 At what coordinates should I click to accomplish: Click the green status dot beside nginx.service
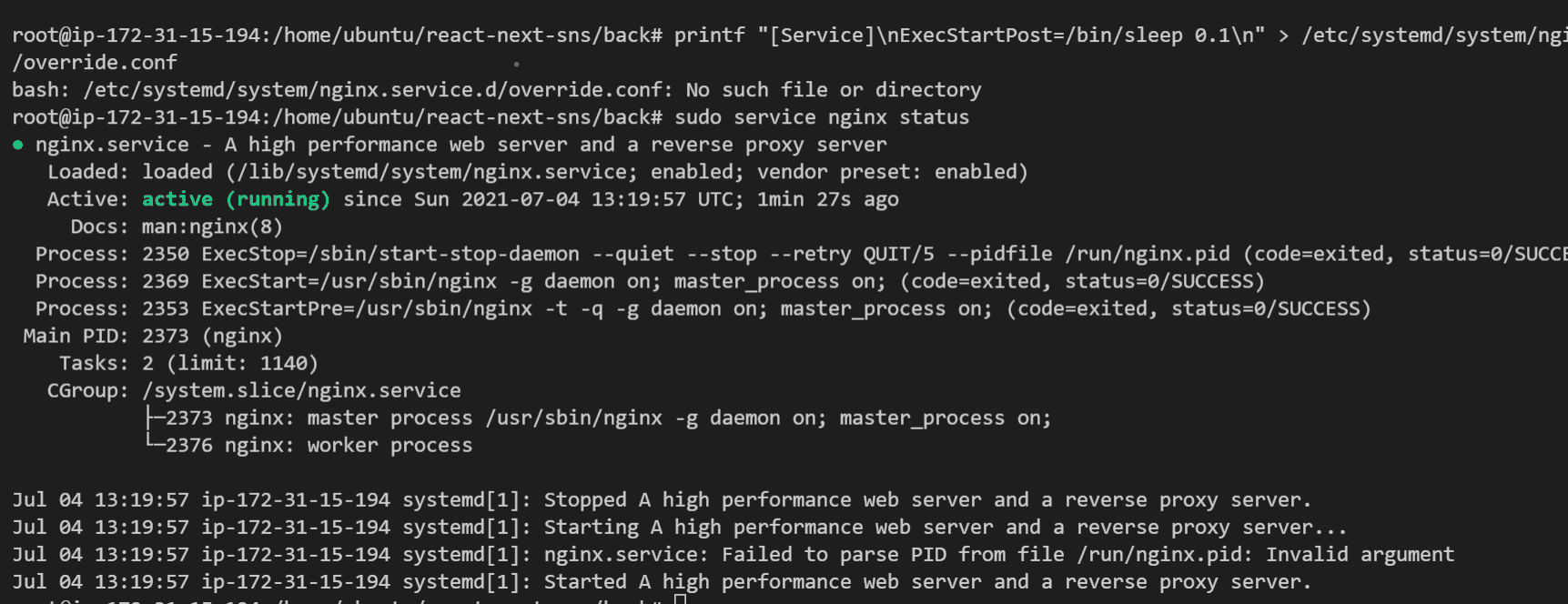(x=17, y=145)
